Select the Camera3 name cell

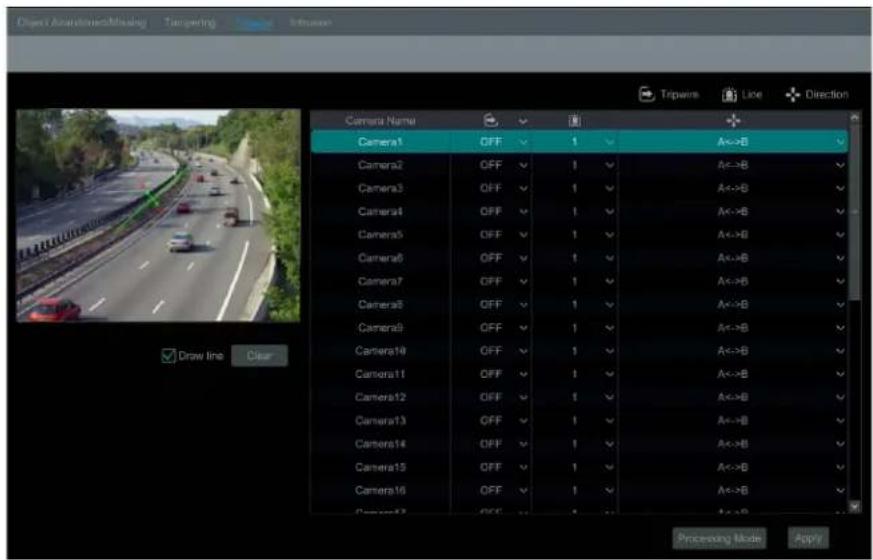[x=380, y=188]
